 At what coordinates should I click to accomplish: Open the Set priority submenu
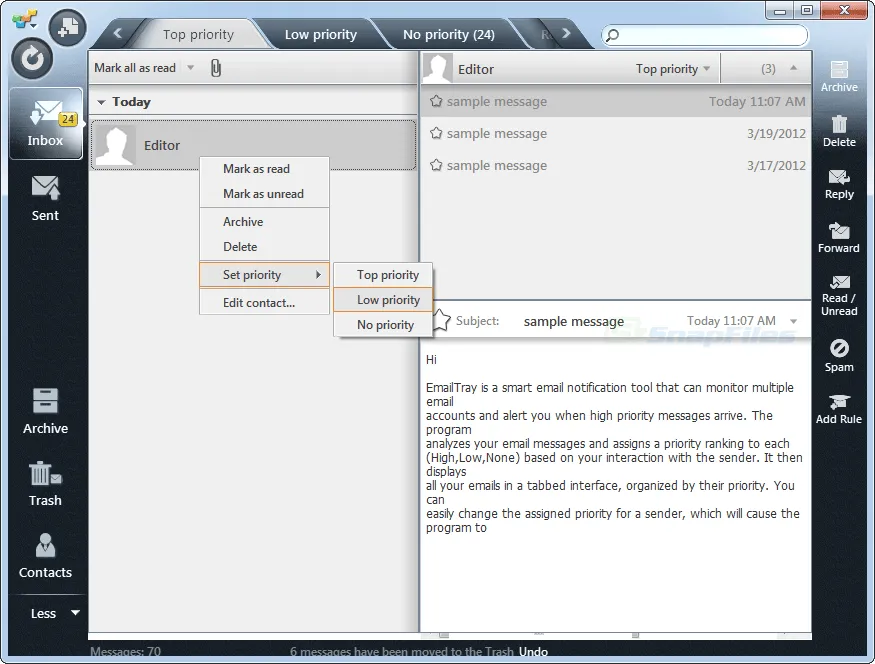[x=265, y=275]
